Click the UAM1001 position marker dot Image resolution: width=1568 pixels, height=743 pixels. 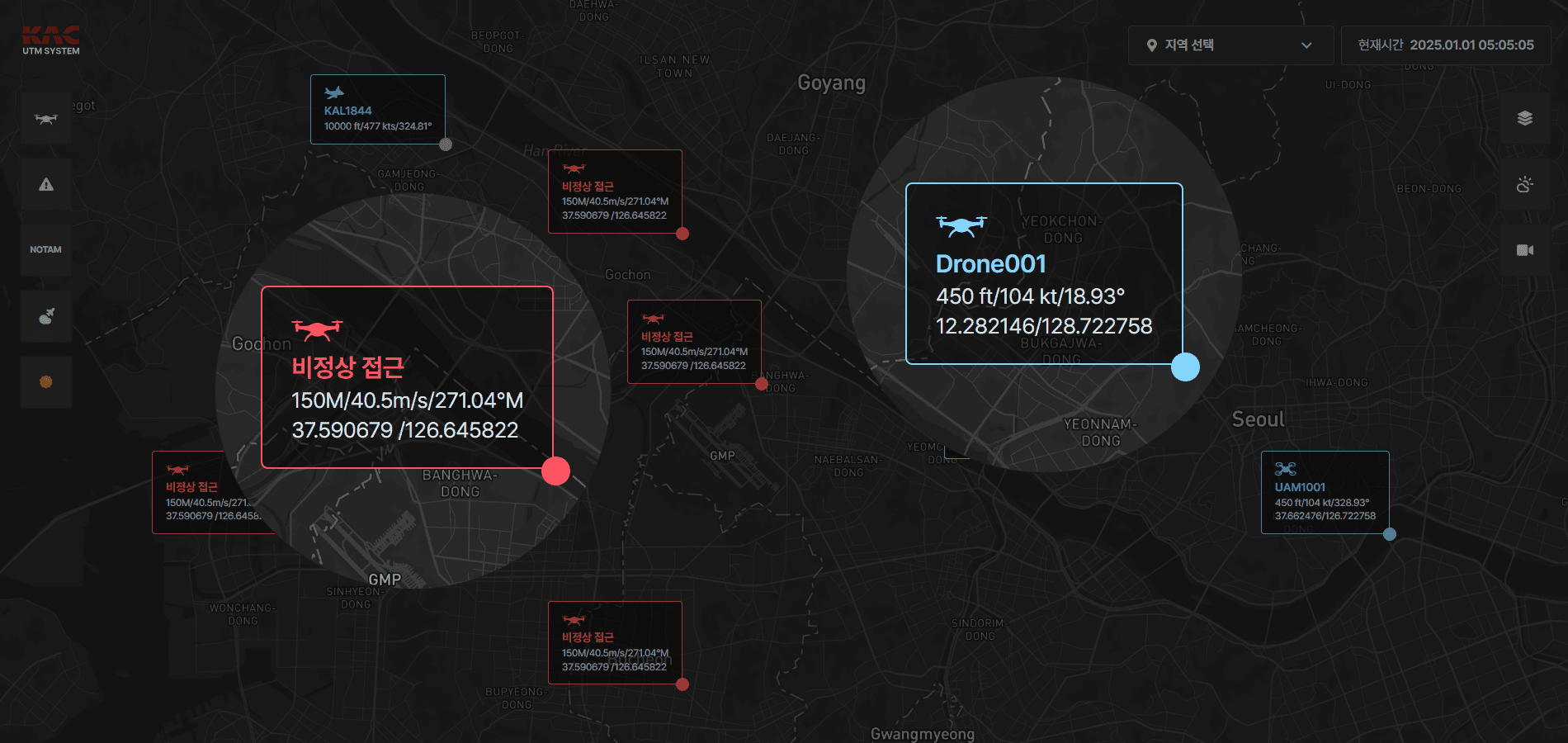(1390, 534)
